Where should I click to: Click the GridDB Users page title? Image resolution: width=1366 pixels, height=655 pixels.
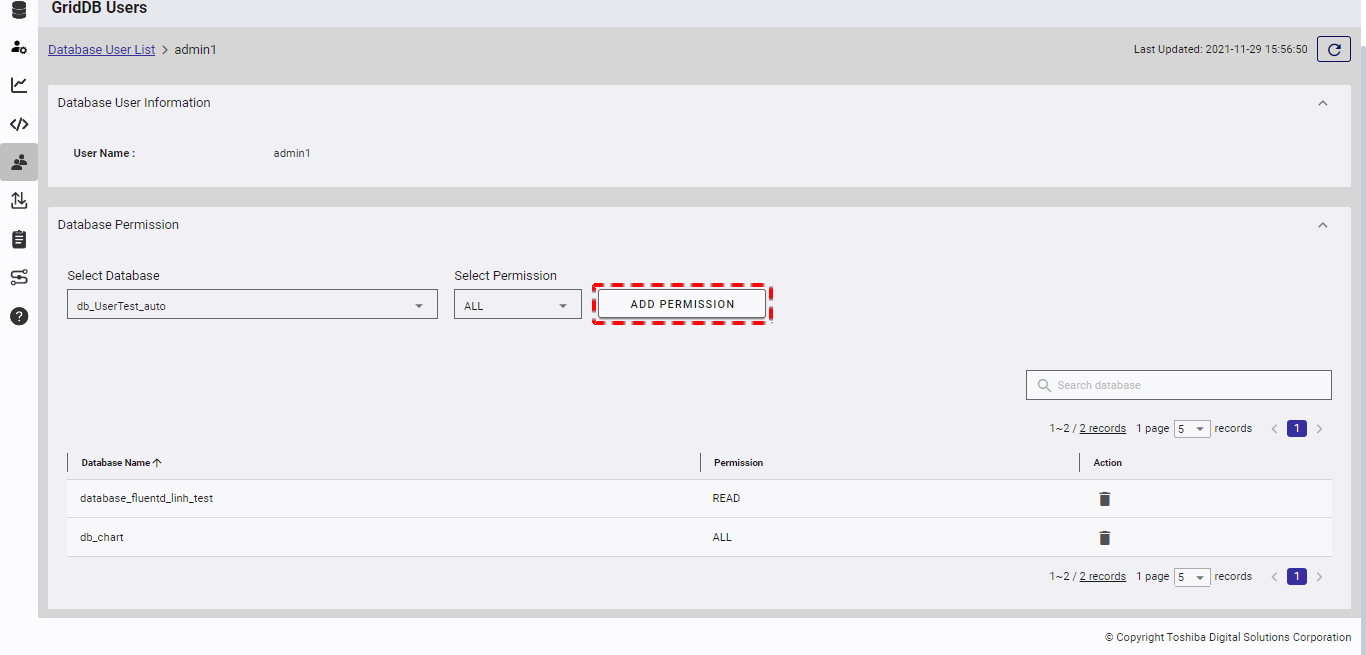[x=99, y=8]
